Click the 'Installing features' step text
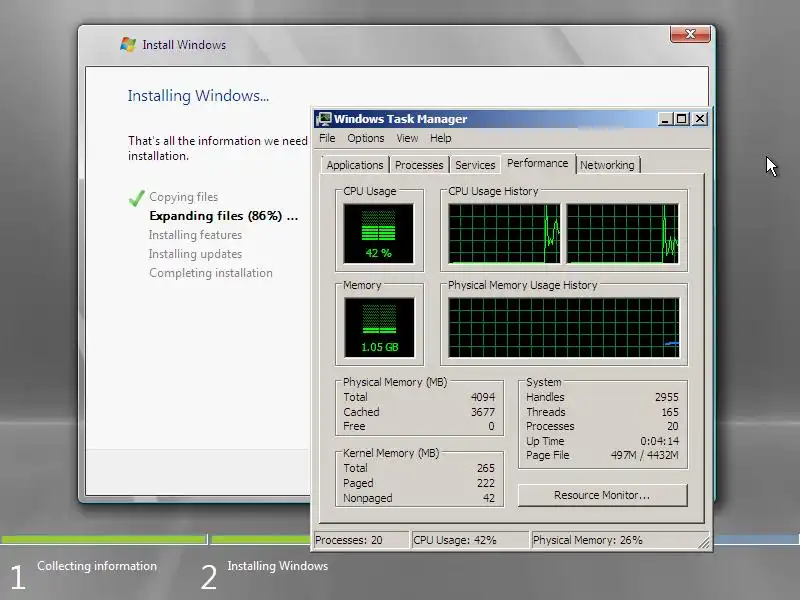 pos(195,235)
